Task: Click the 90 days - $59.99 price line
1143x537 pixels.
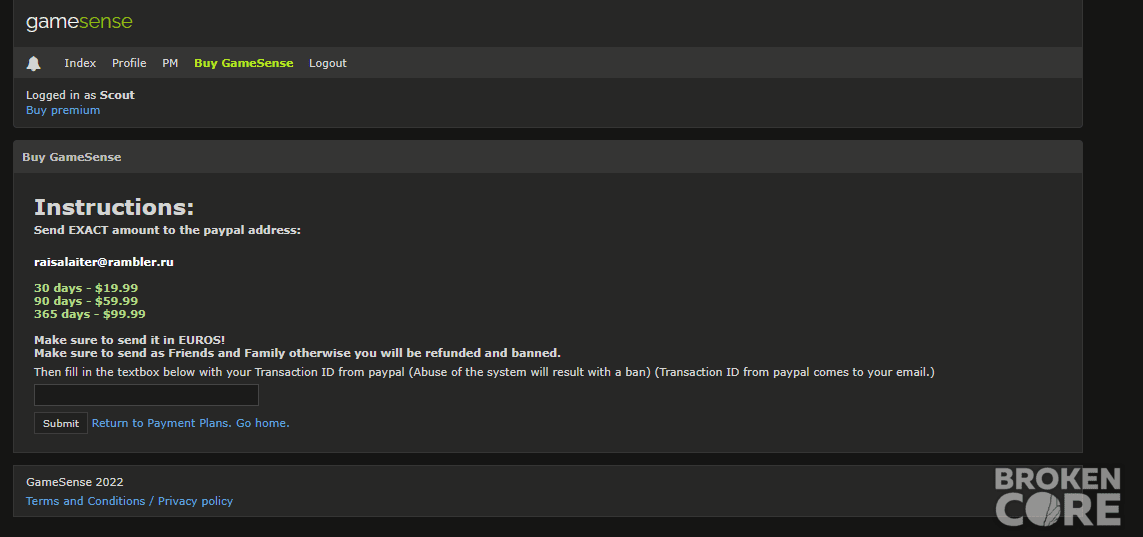Action: [x=86, y=302]
